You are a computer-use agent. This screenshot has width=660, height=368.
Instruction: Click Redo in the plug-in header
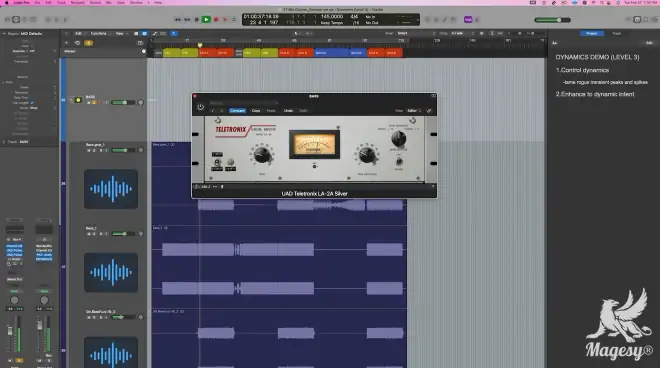point(303,111)
